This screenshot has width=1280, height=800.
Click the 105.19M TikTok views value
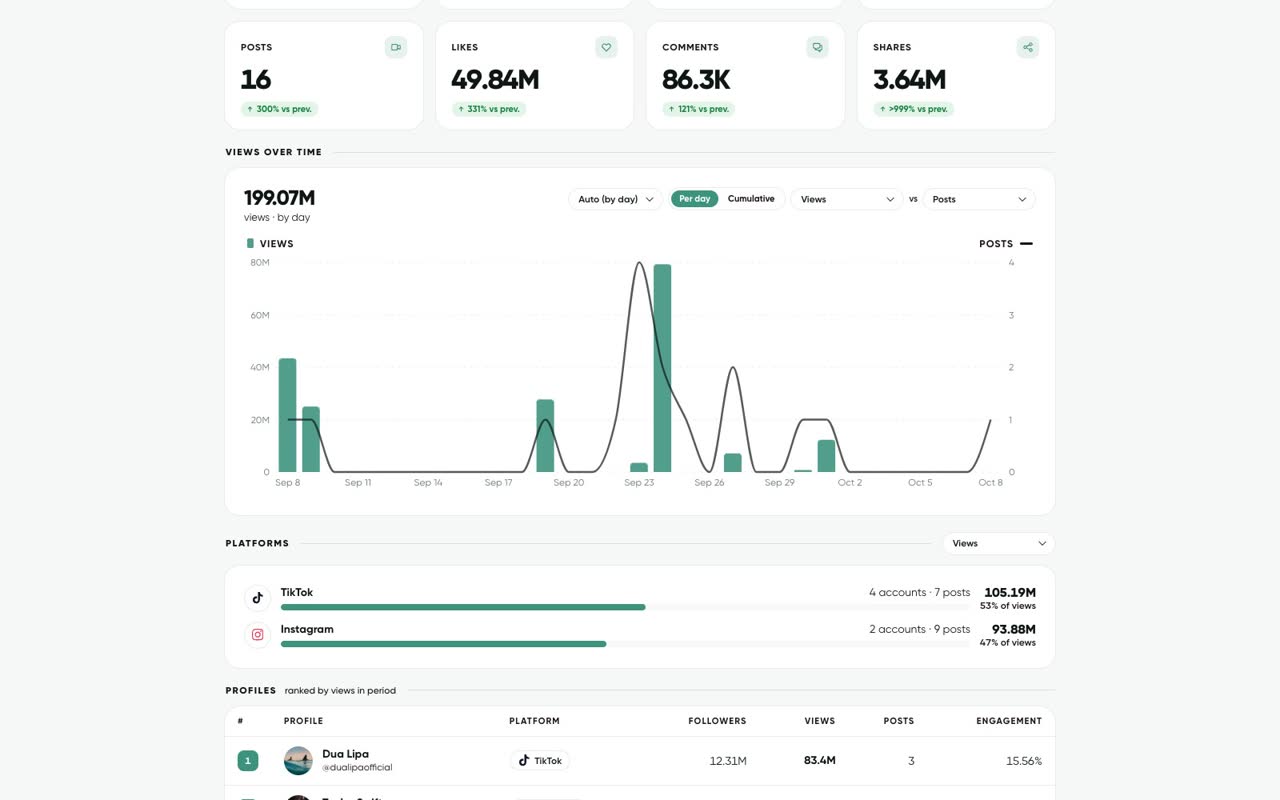[x=1010, y=592]
